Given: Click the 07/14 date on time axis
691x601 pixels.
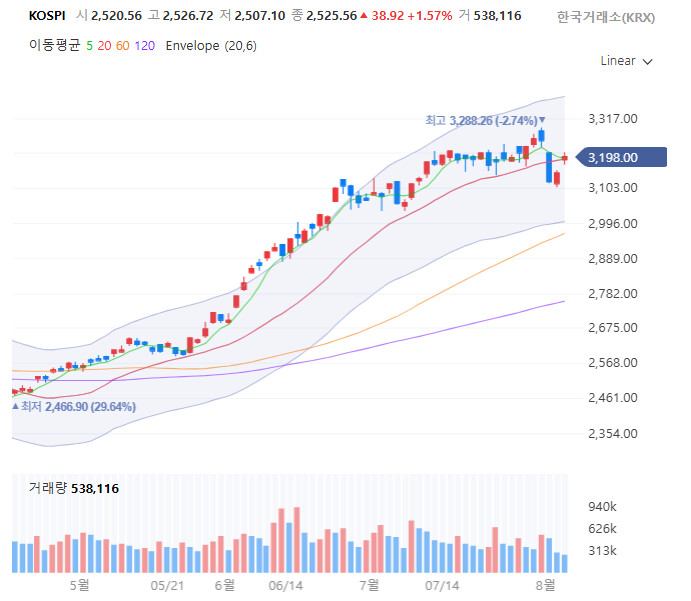Looking at the screenshot, I should [443, 584].
